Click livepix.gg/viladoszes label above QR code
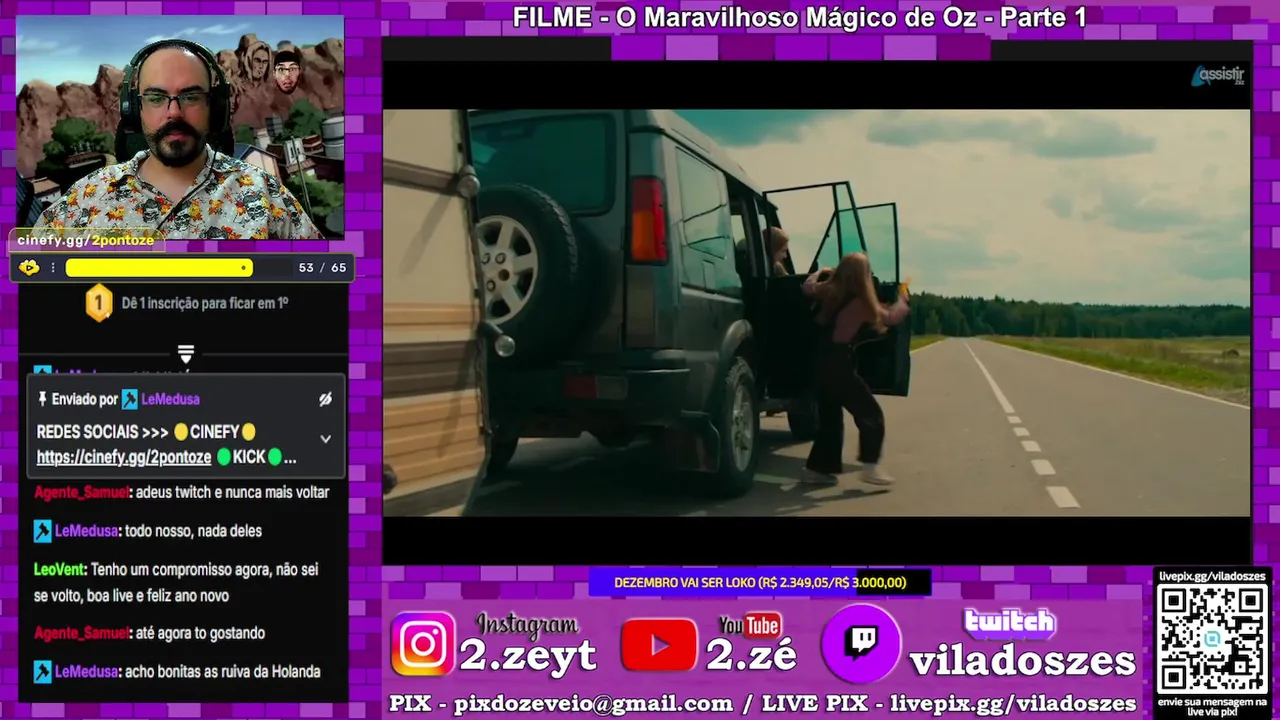Screen dimensions: 1280x720 (x=1212, y=577)
